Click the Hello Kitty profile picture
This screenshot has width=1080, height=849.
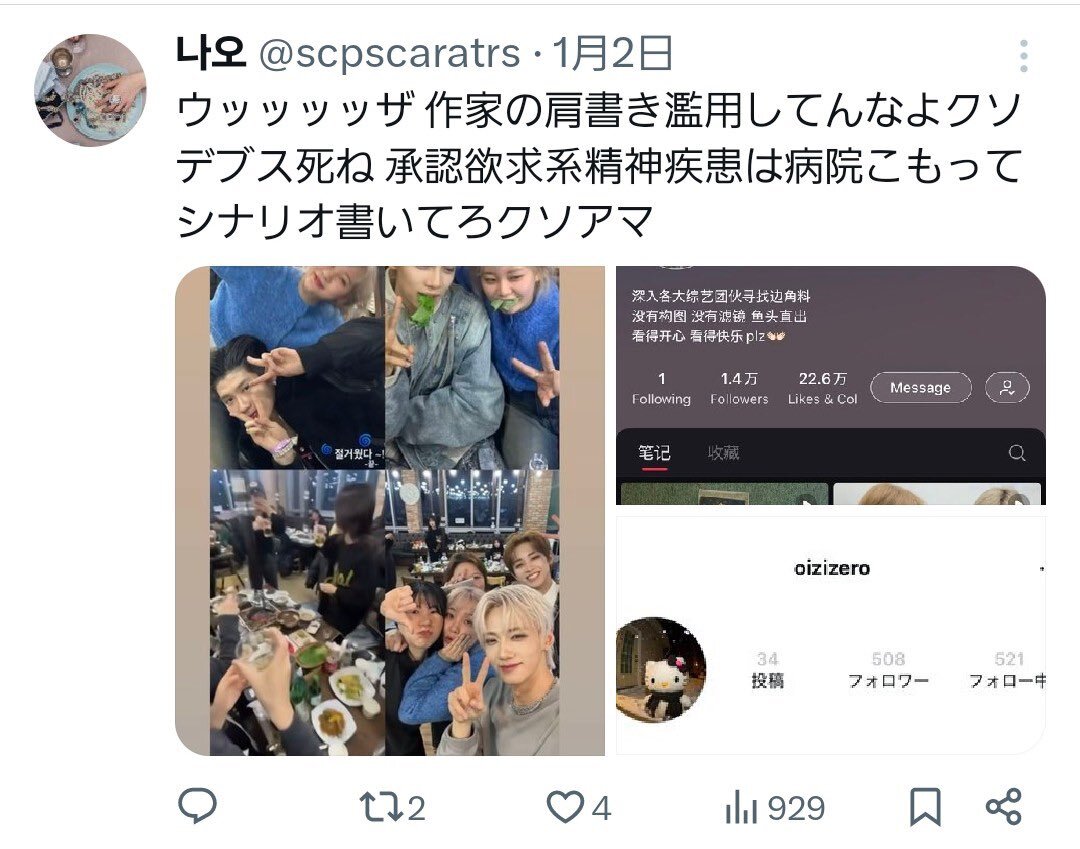(660, 669)
